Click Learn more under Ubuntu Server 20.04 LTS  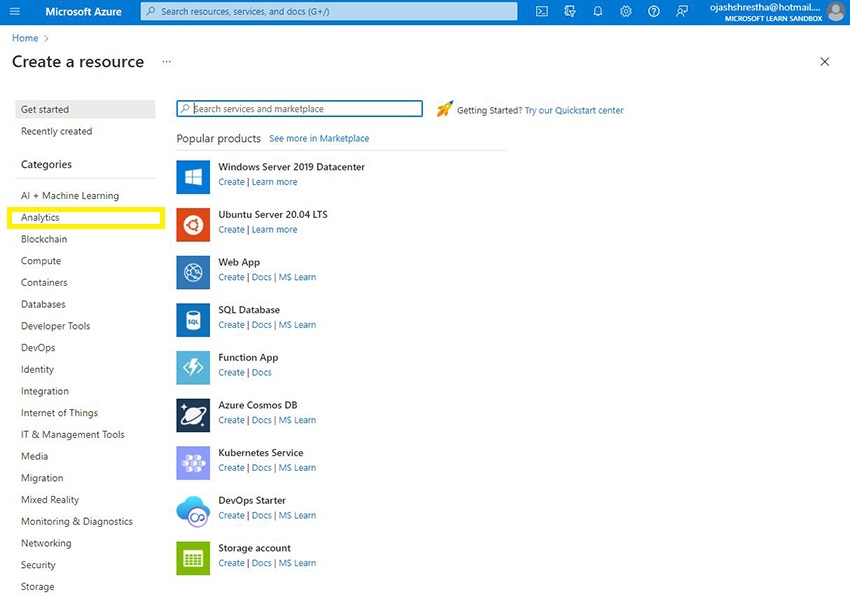274,229
